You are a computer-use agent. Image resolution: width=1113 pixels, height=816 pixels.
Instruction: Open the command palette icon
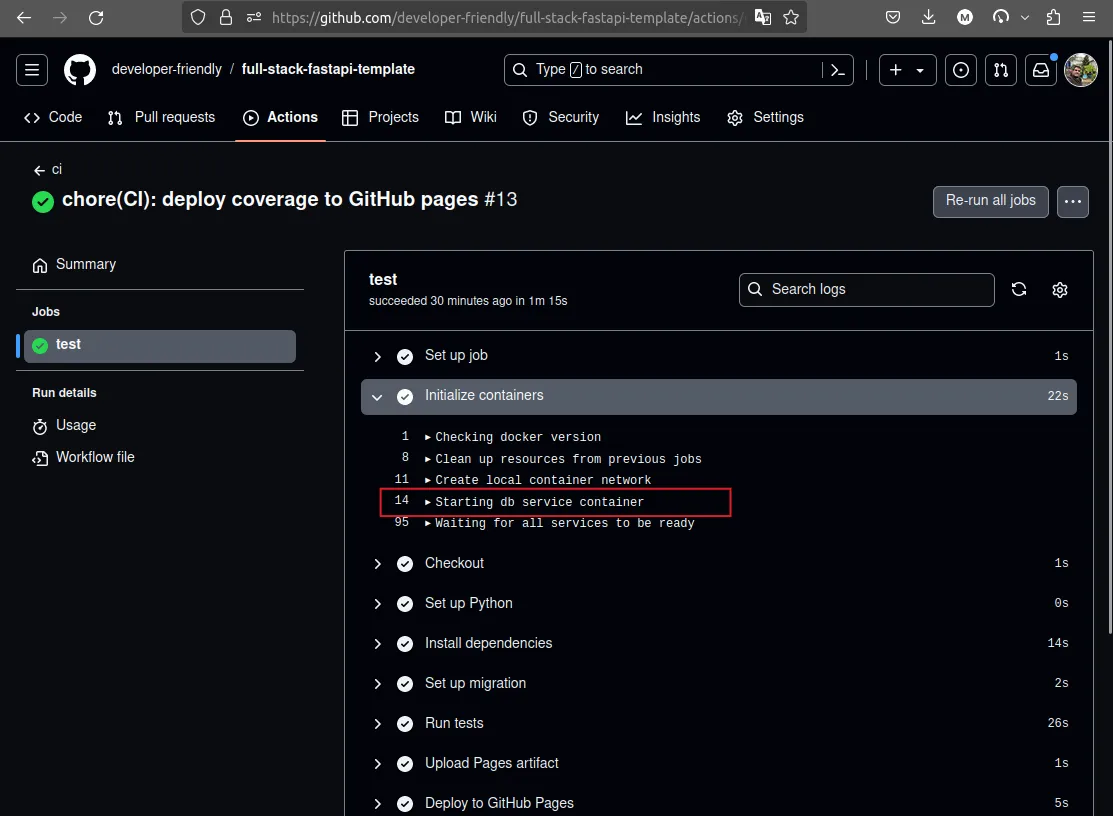[x=838, y=70]
